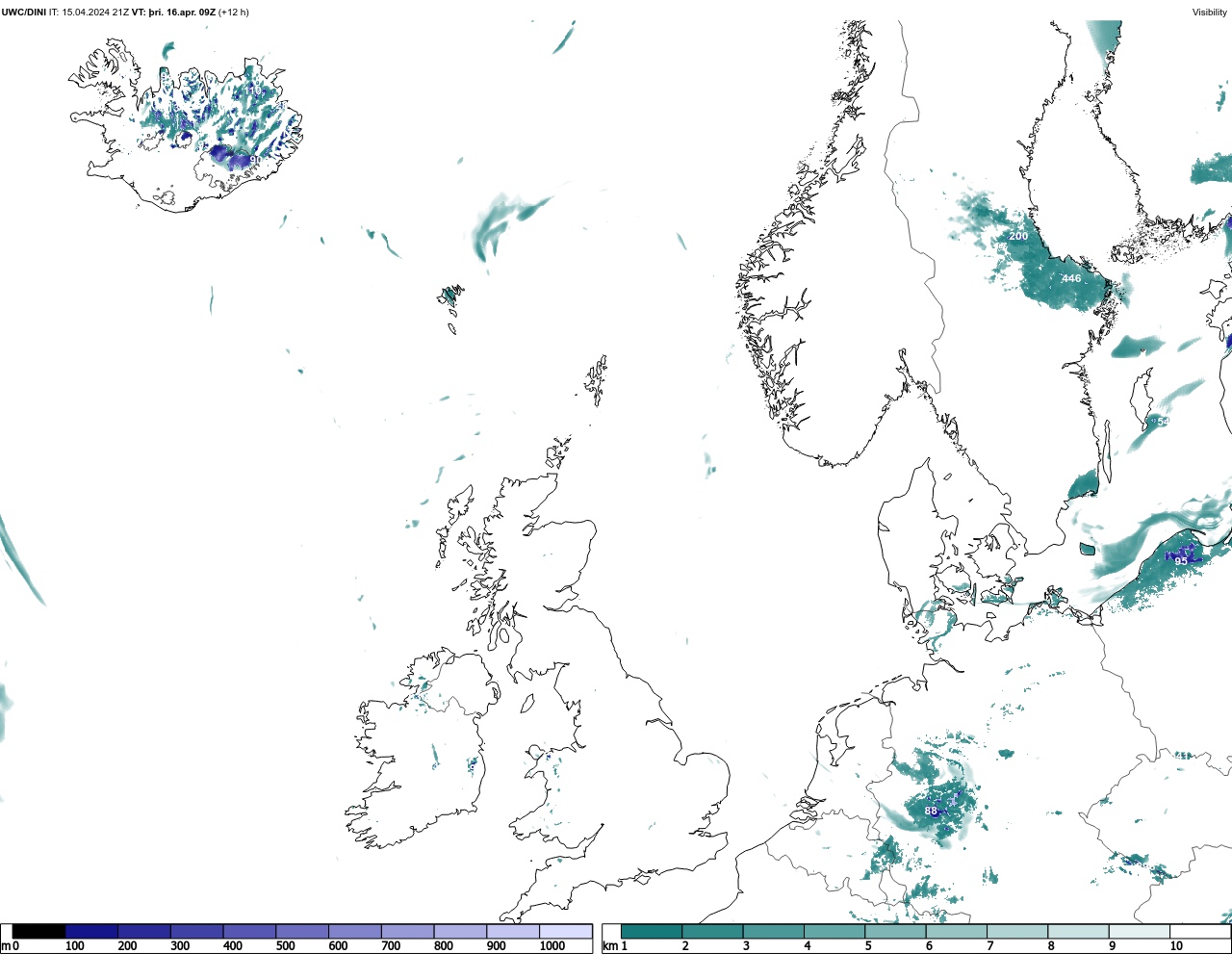Select the 300–400 m legend swatch

pyautogui.click(x=197, y=932)
